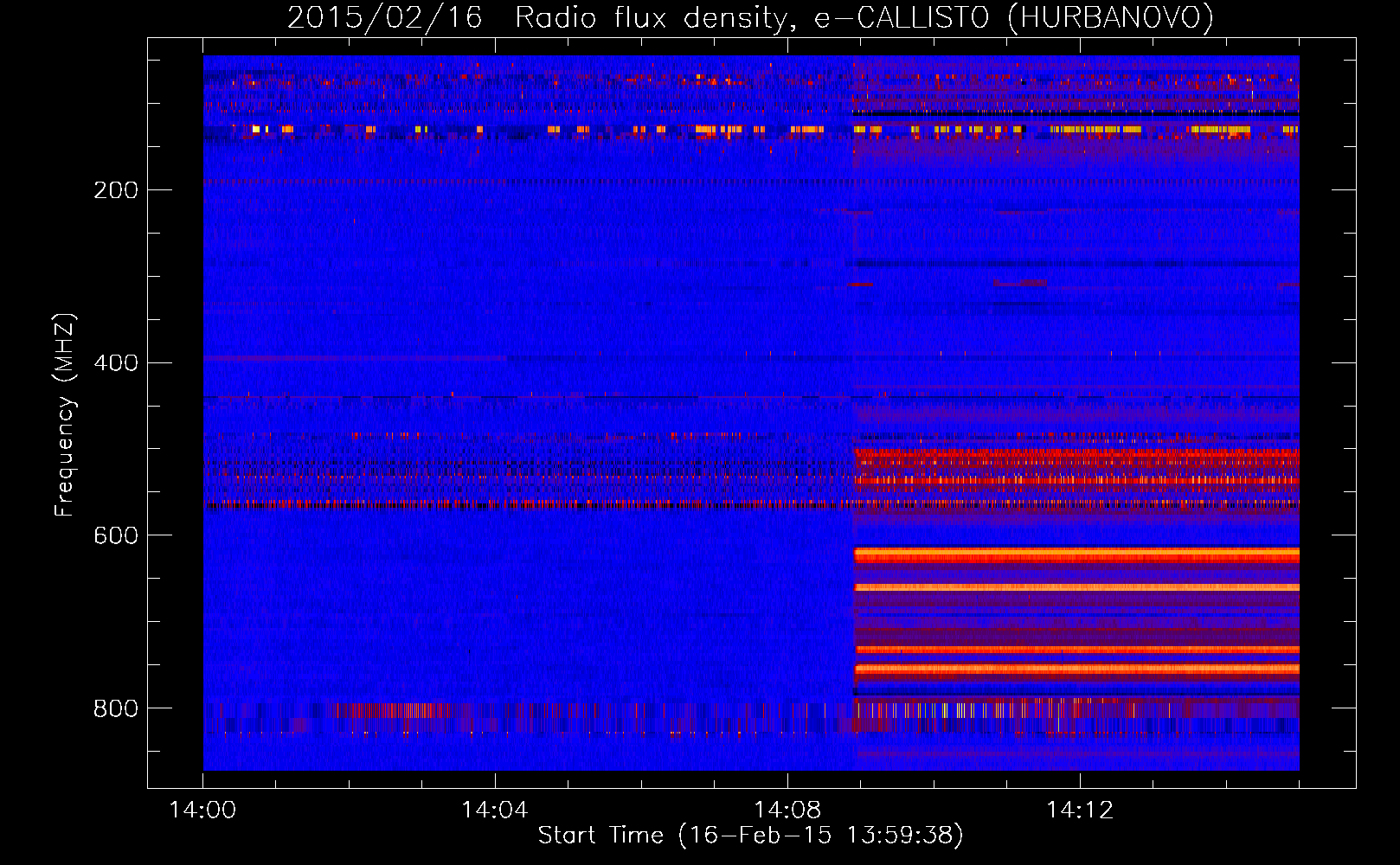Click the 400 frequency tick label
The image size is (1400, 865).
pyautogui.click(x=115, y=362)
